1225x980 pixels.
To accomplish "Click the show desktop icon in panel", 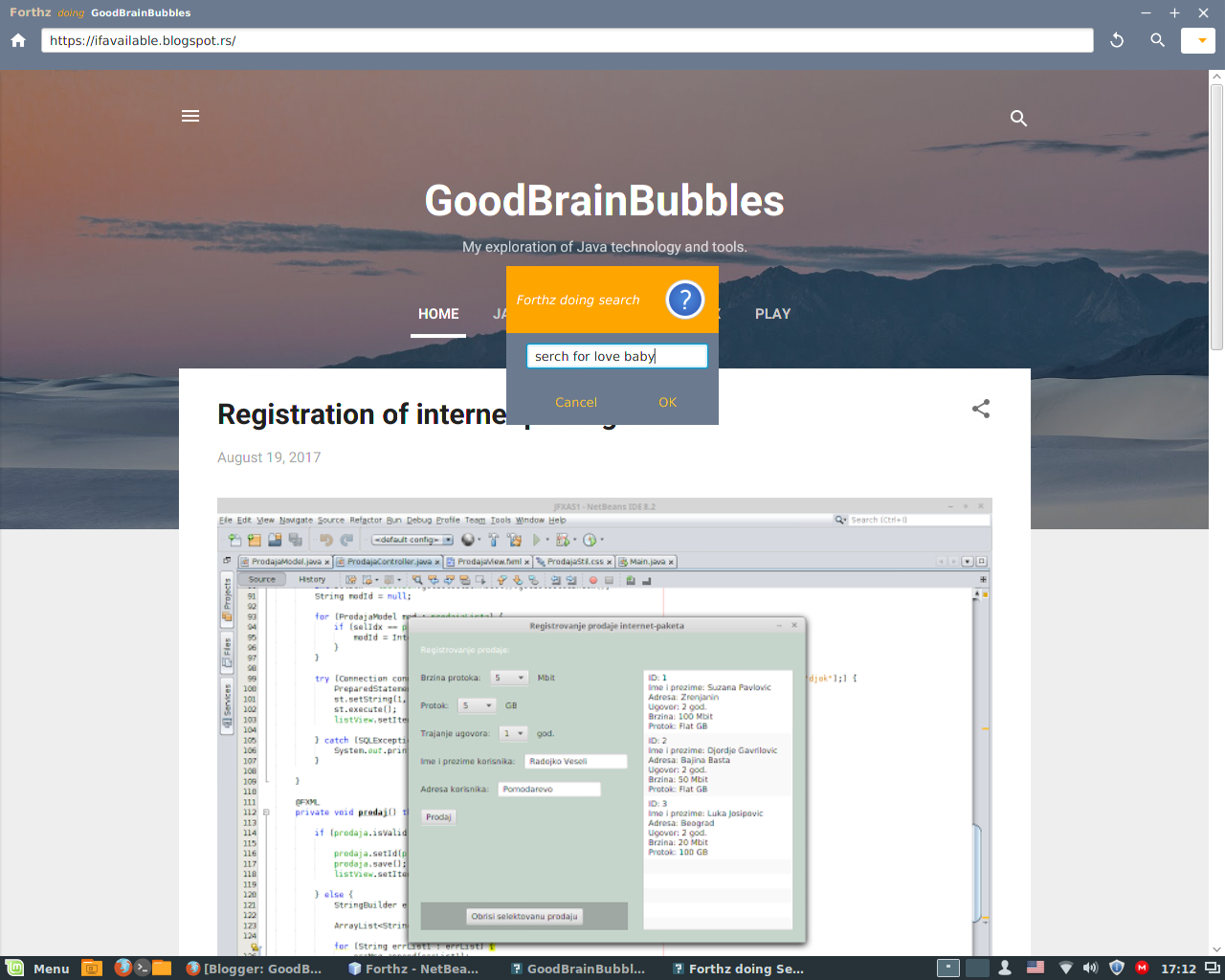I will coord(91,968).
